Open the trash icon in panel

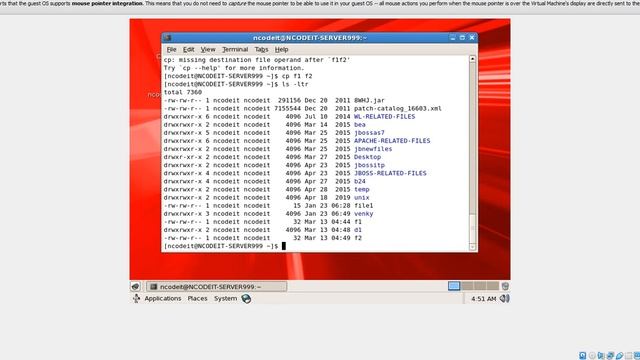[505, 286]
